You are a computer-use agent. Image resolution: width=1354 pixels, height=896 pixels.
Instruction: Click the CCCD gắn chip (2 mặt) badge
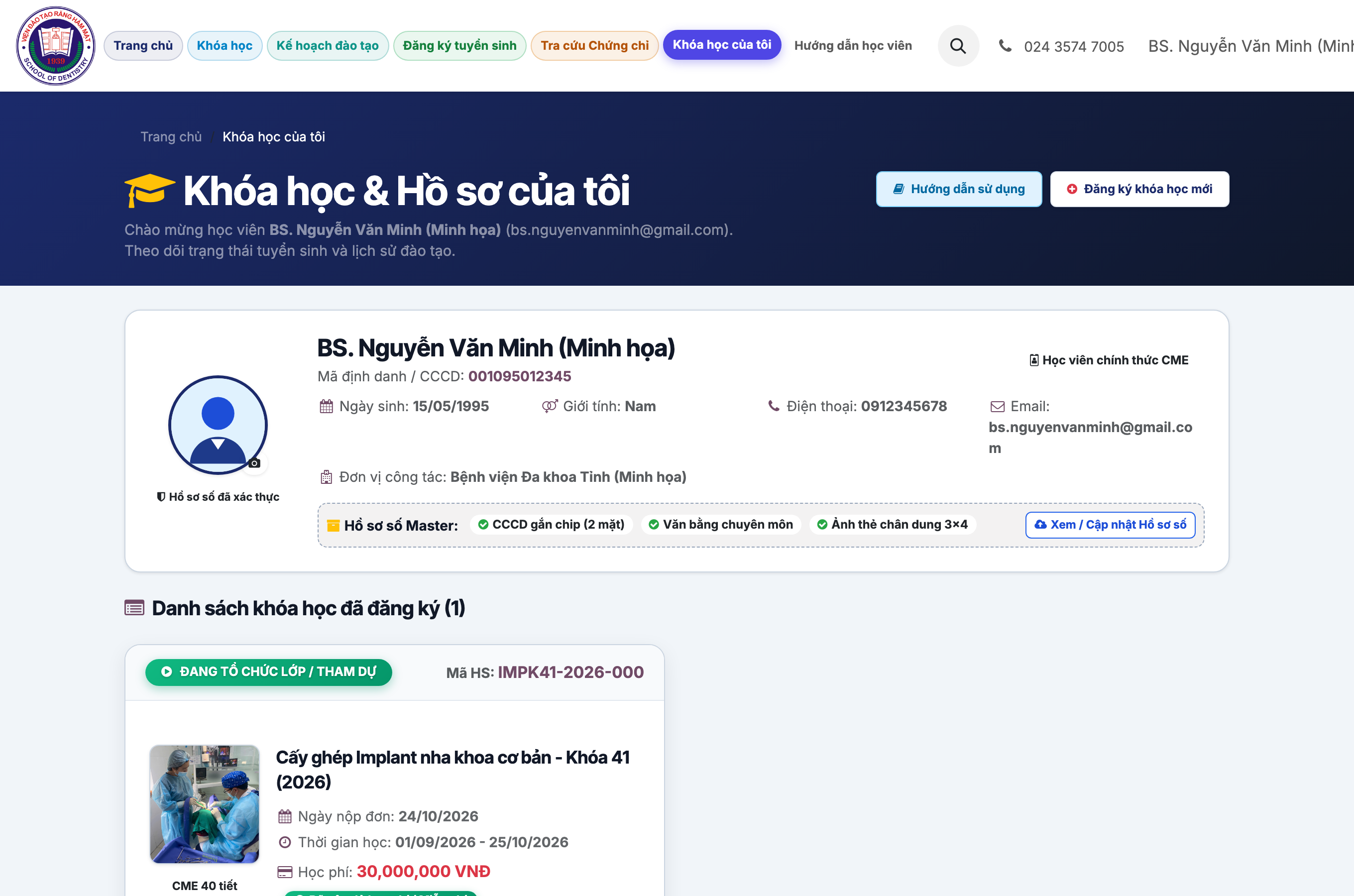[x=552, y=525]
